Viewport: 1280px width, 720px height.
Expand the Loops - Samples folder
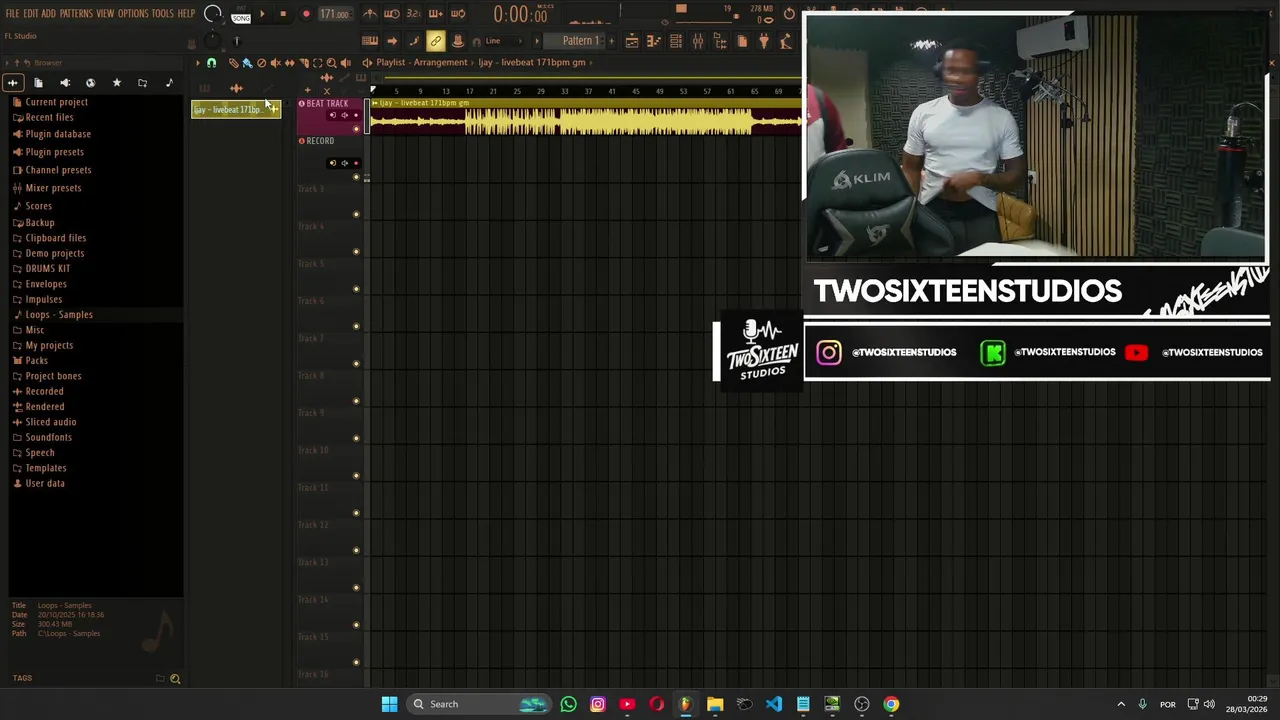click(58, 315)
